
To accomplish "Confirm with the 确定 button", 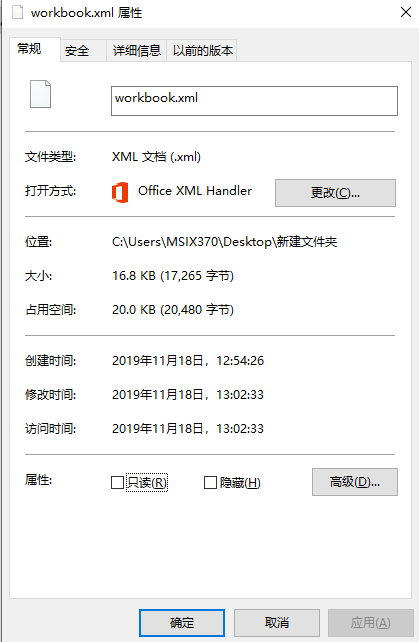I will [182, 623].
